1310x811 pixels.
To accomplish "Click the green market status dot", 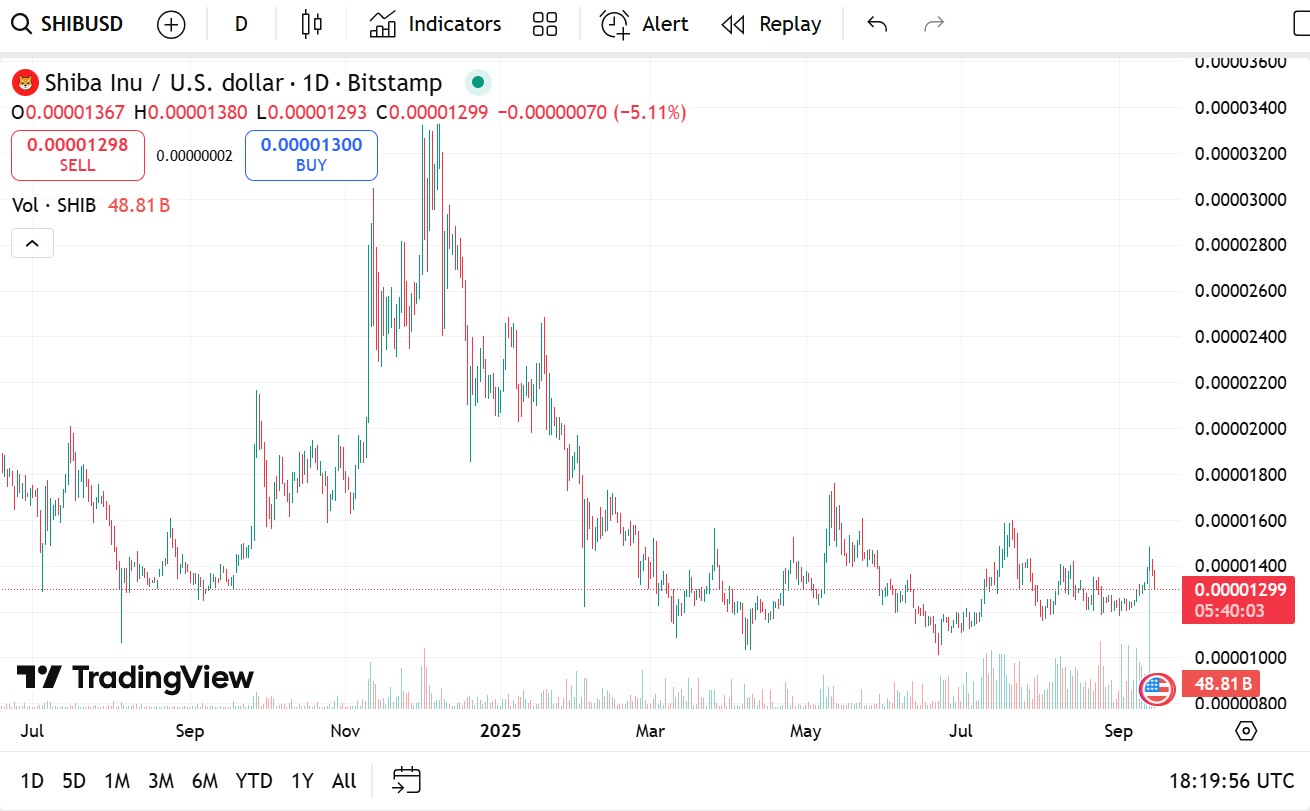I will 477,82.
